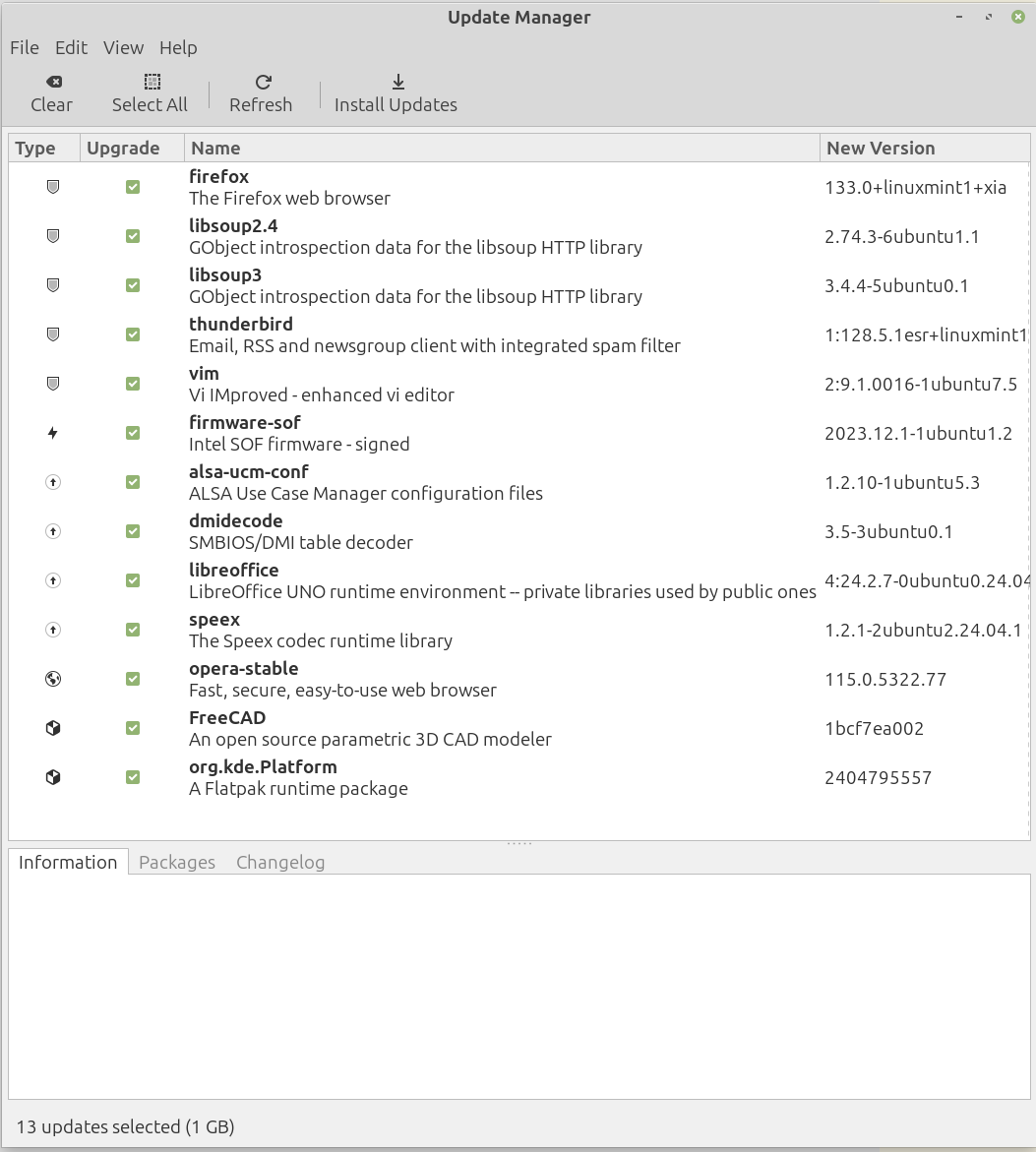This screenshot has height=1152, width=1036.
Task: Toggle the org.kde.Platform upgrade checkbox
Action: point(132,777)
